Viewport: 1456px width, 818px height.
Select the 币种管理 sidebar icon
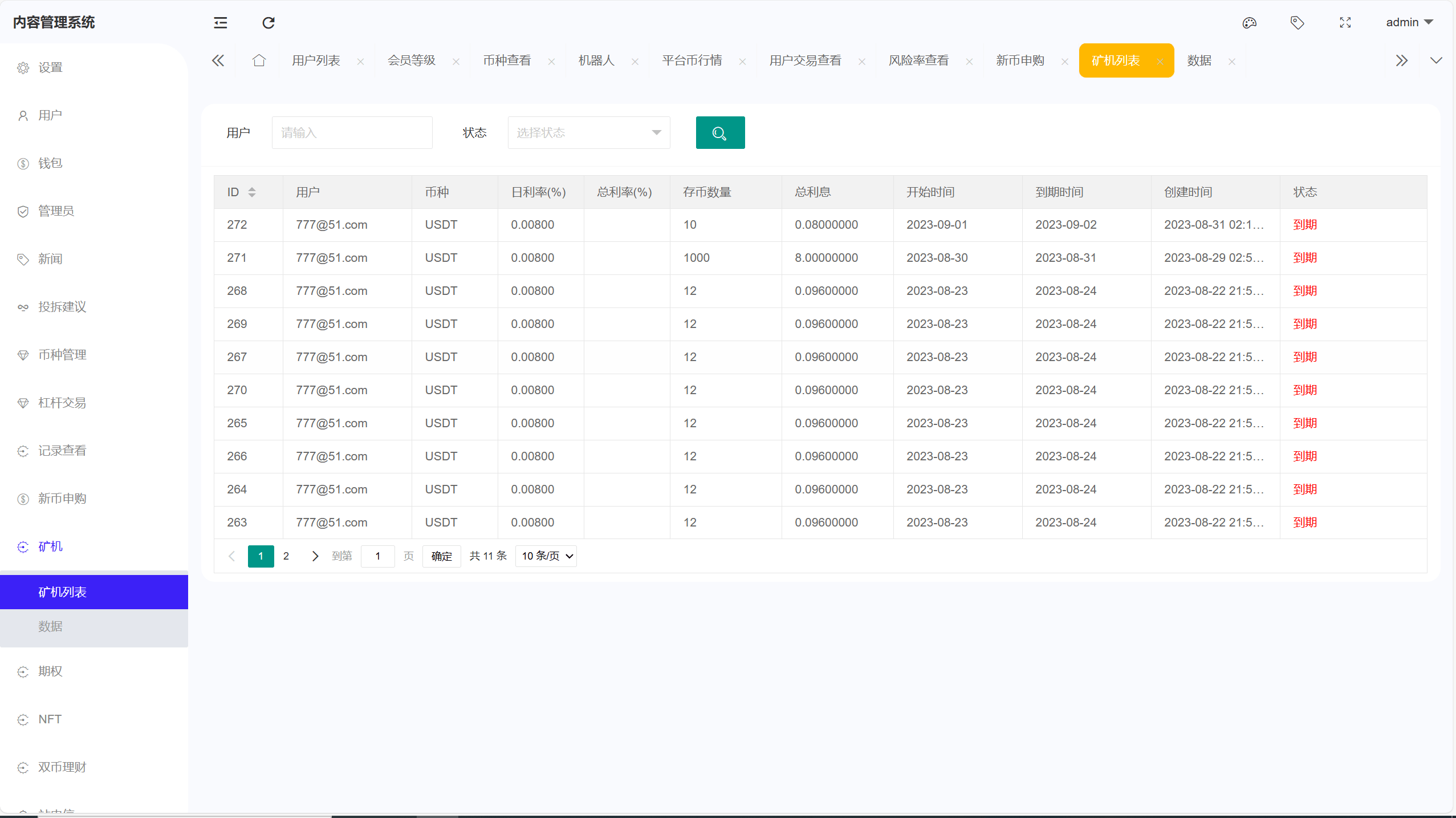[x=23, y=355]
